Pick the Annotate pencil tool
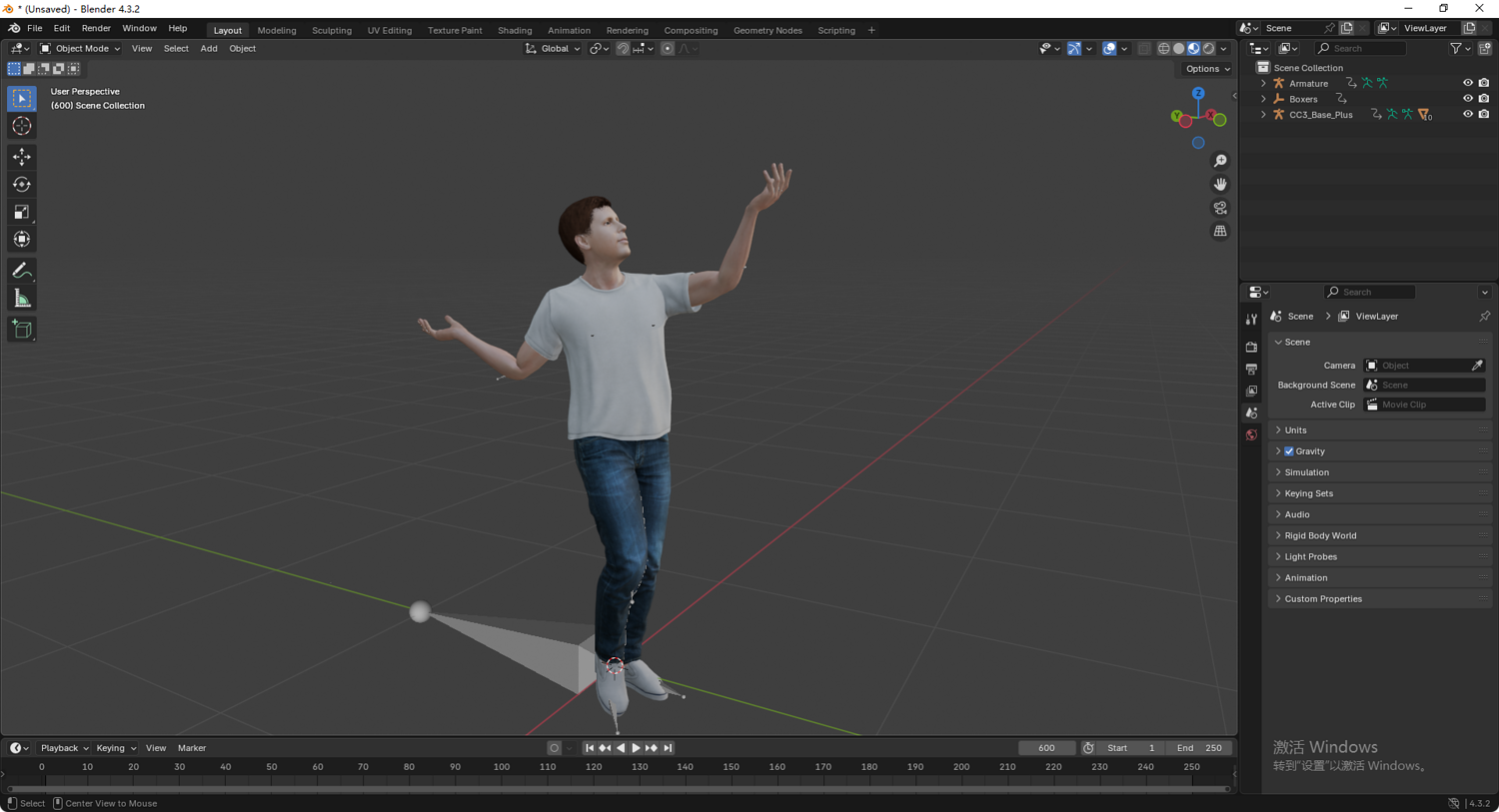The image size is (1499, 812). pyautogui.click(x=22, y=271)
